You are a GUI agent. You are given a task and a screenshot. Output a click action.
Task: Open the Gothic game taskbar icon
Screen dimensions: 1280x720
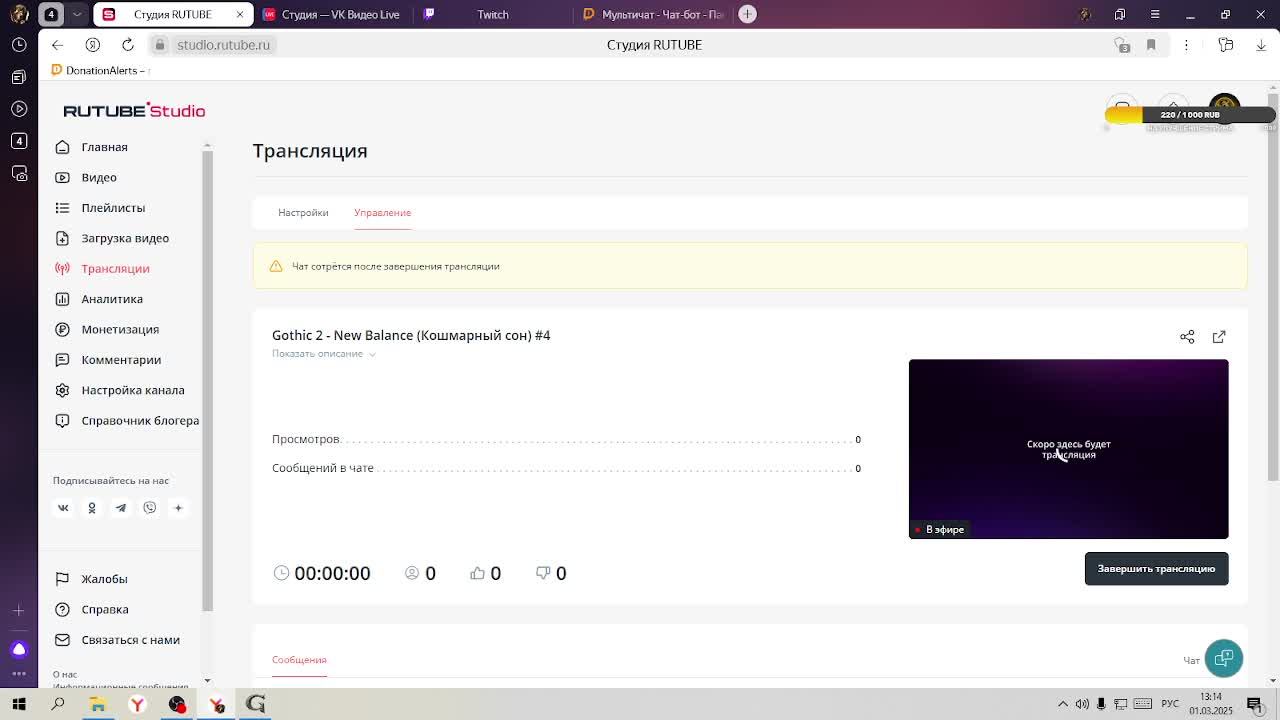(256, 704)
